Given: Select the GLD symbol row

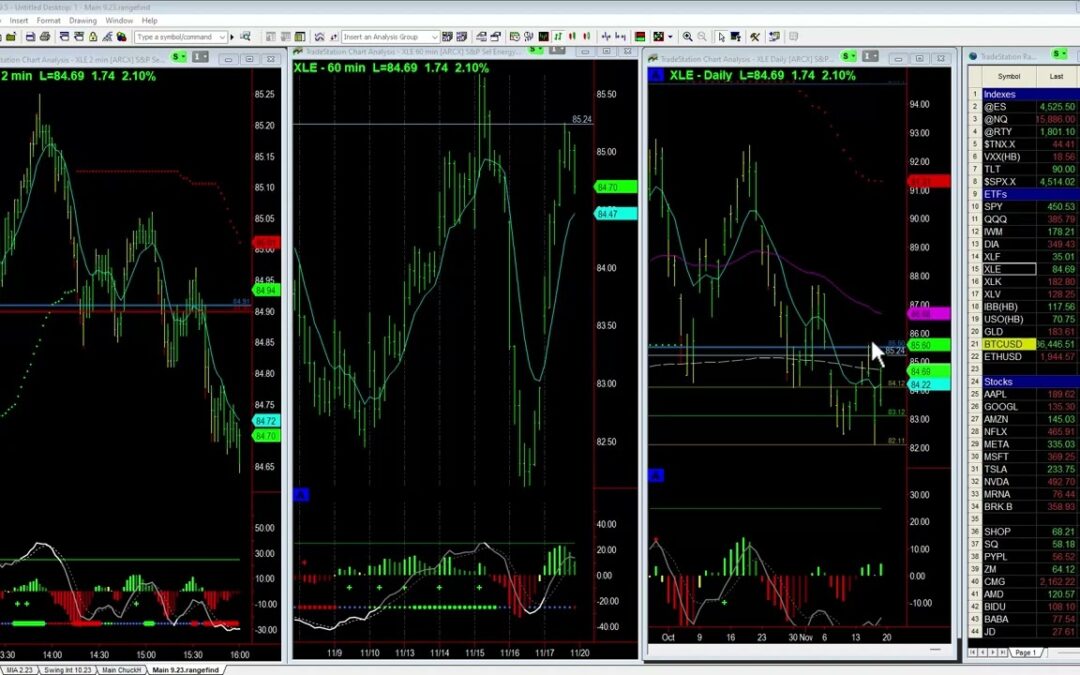Looking at the screenshot, I should click(1029, 331).
